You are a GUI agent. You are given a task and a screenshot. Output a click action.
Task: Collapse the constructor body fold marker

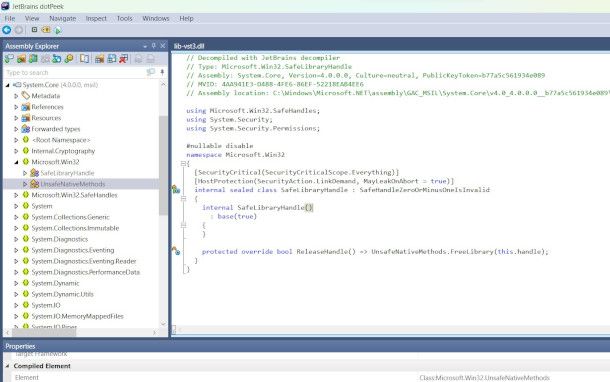pos(183,225)
